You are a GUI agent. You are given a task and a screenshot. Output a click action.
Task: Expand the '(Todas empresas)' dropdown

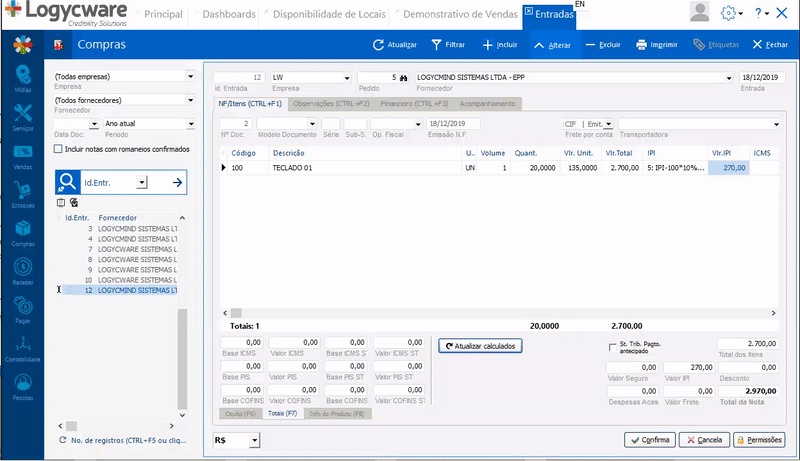[x=190, y=76]
